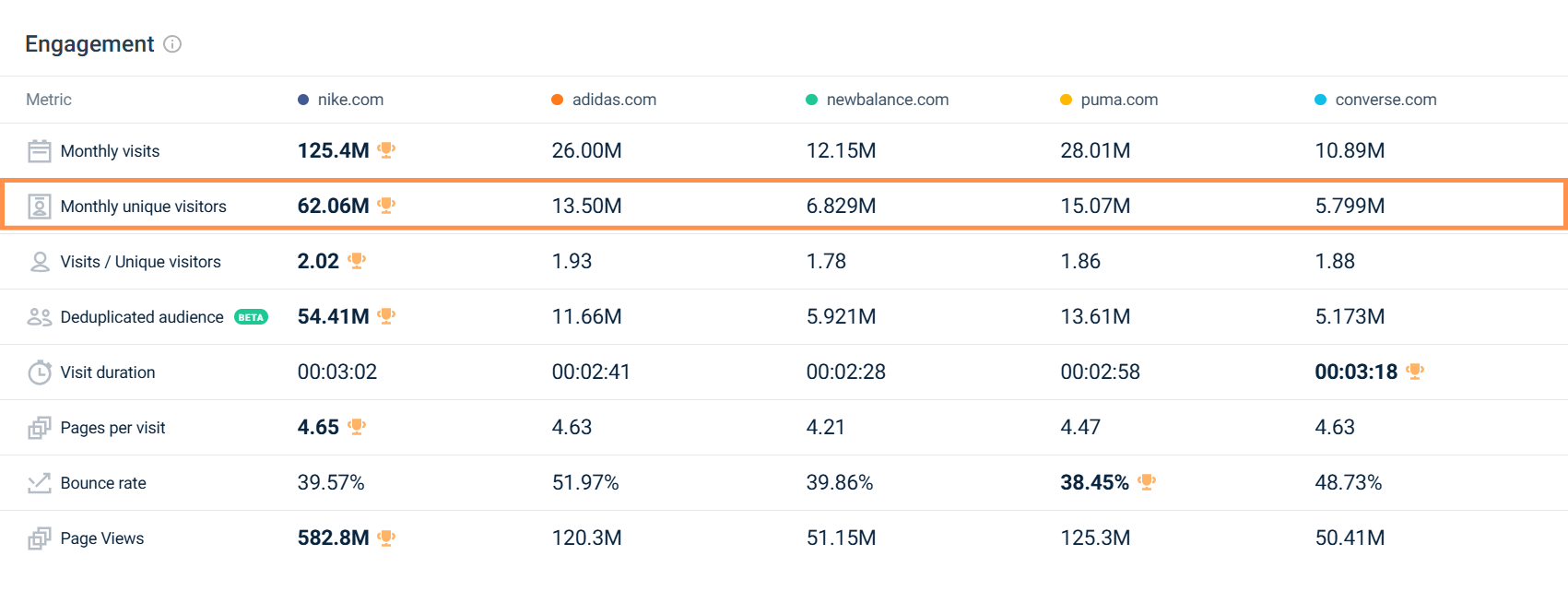Click nike bounce rate 39.57%
This screenshot has width=1568, height=591.
click(x=331, y=482)
